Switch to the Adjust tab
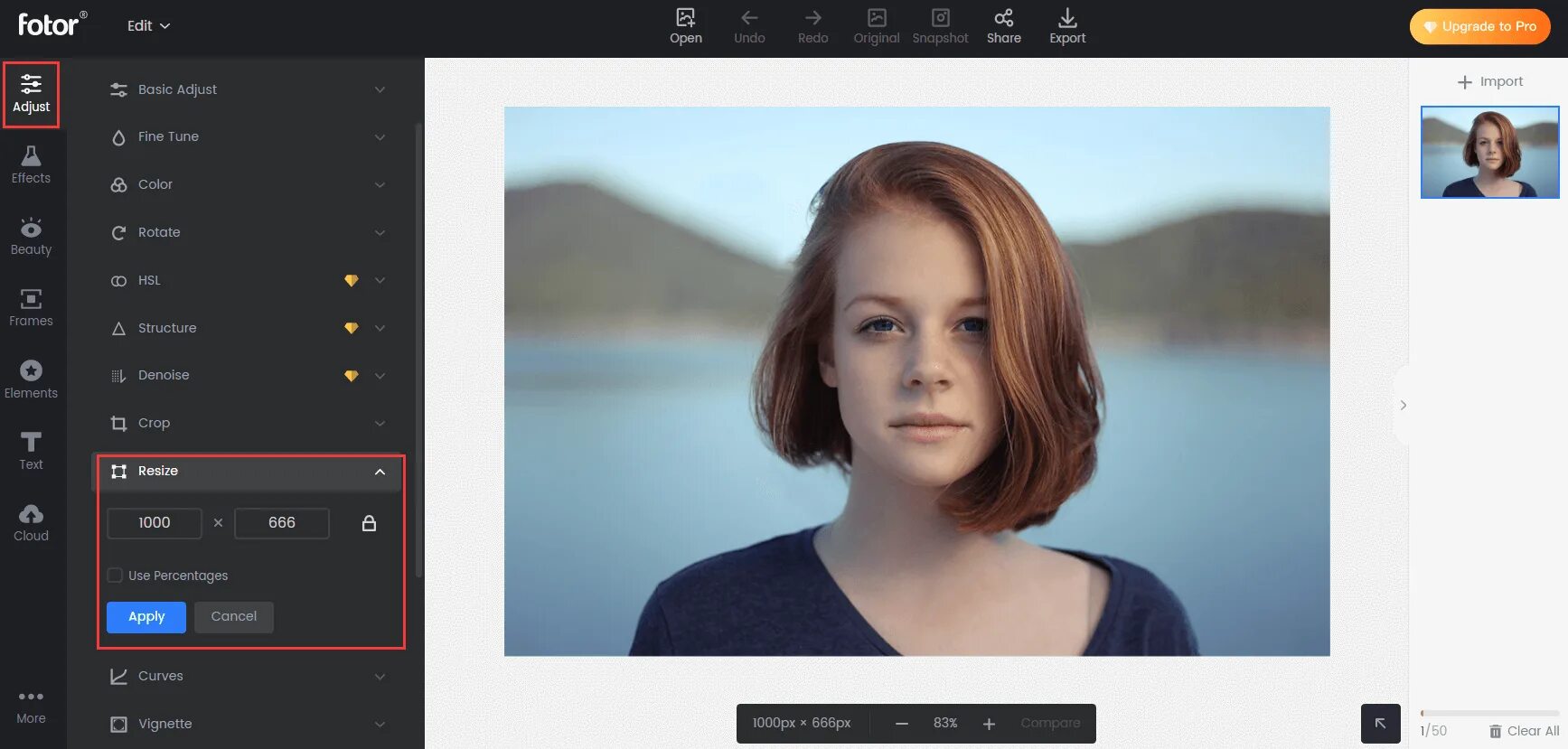The image size is (1568, 749). tap(31, 94)
